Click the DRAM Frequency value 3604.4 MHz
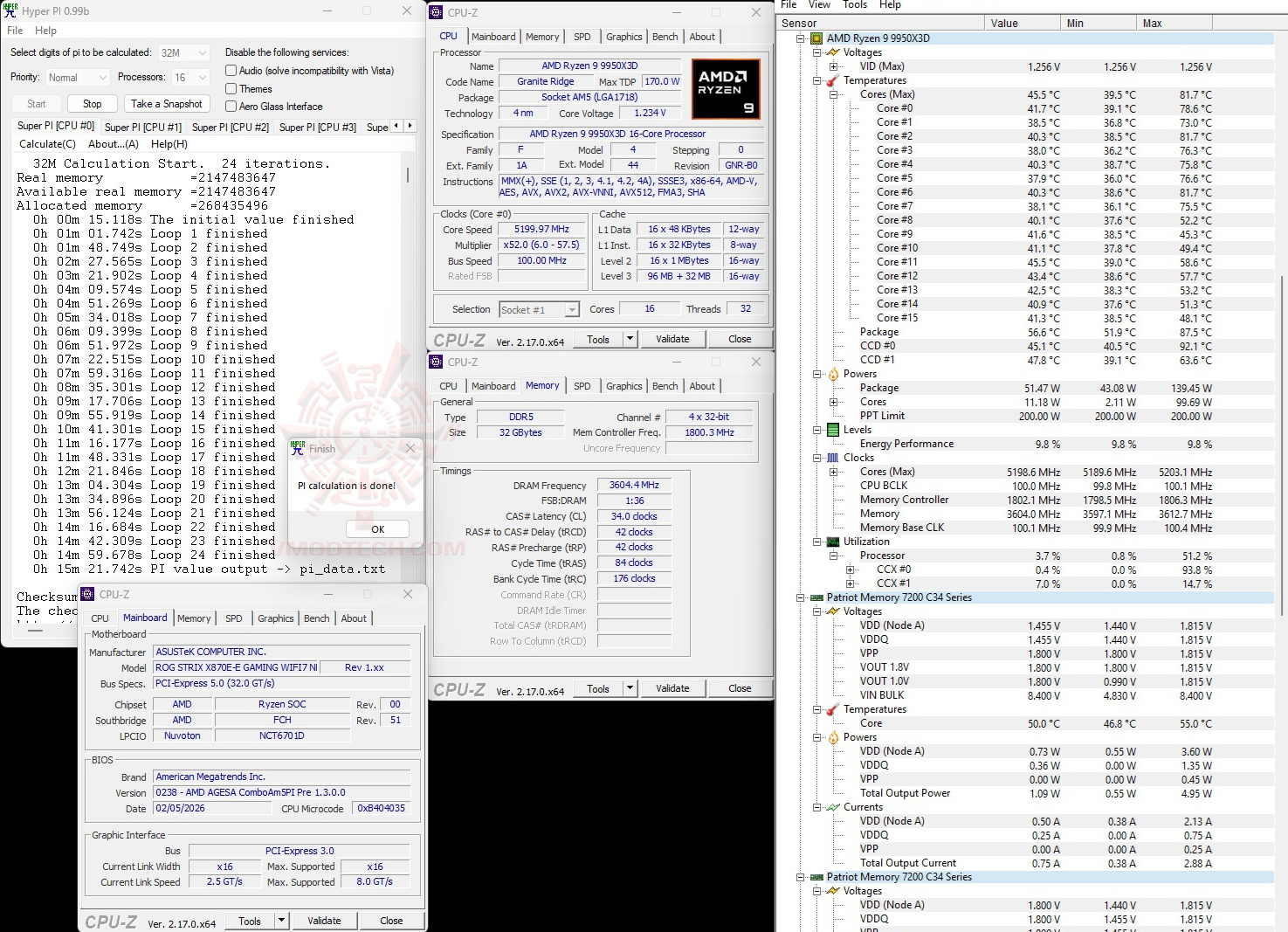1288x932 pixels. point(634,486)
